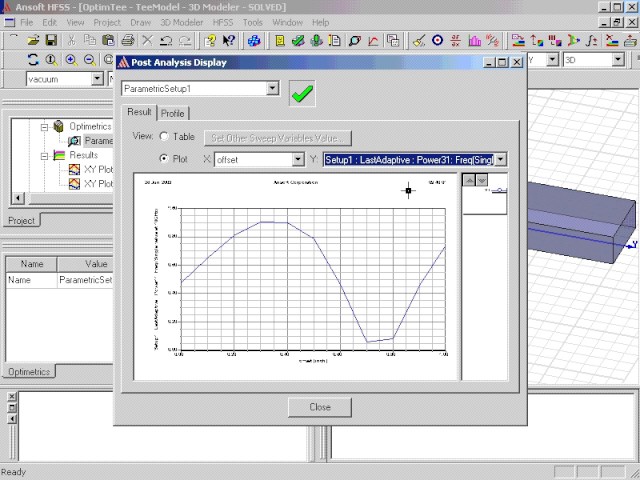The image size is (640, 480).
Task: Click the plot legend down arrow
Action: click(x=482, y=180)
